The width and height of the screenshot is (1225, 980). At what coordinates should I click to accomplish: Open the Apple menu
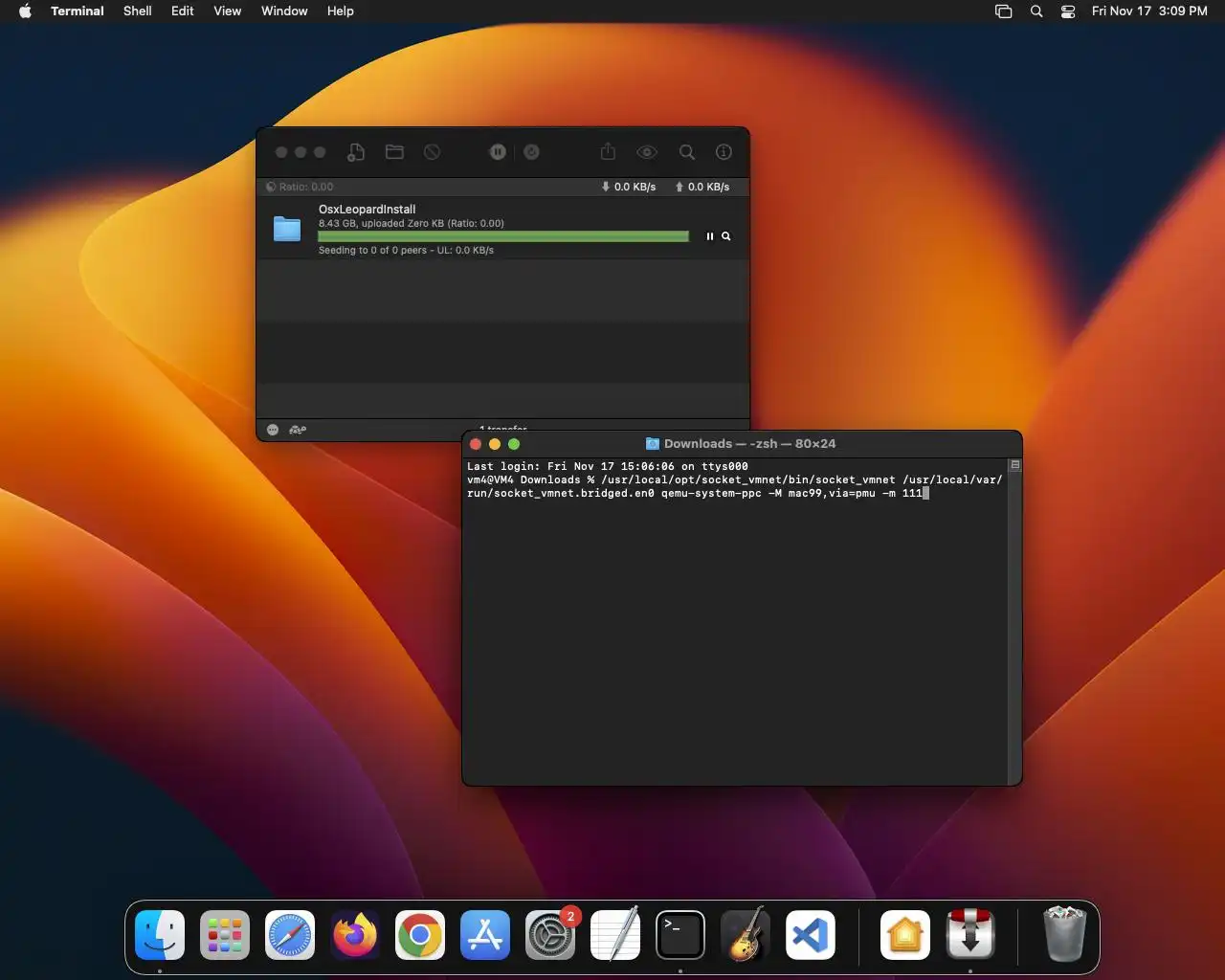[25, 11]
